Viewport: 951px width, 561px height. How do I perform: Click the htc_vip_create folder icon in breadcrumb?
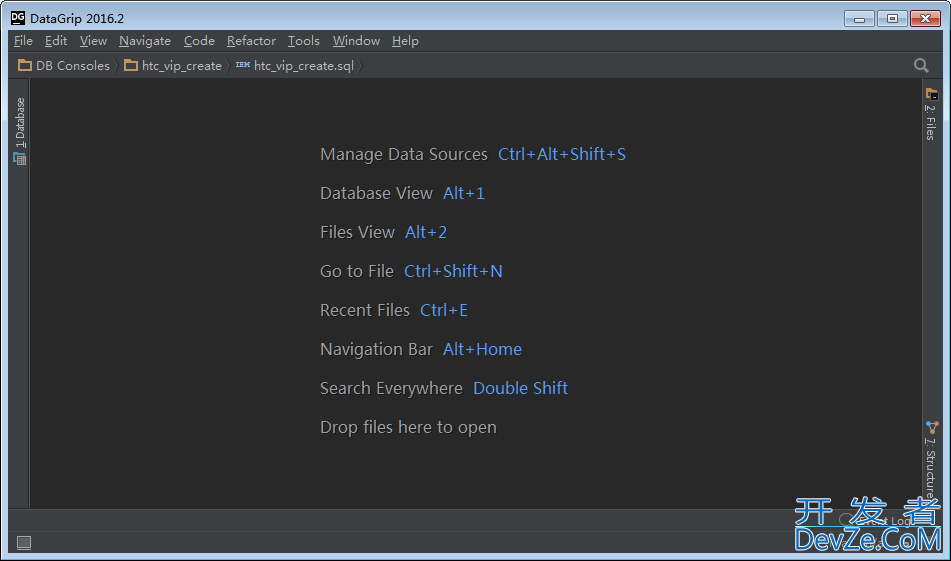131,66
